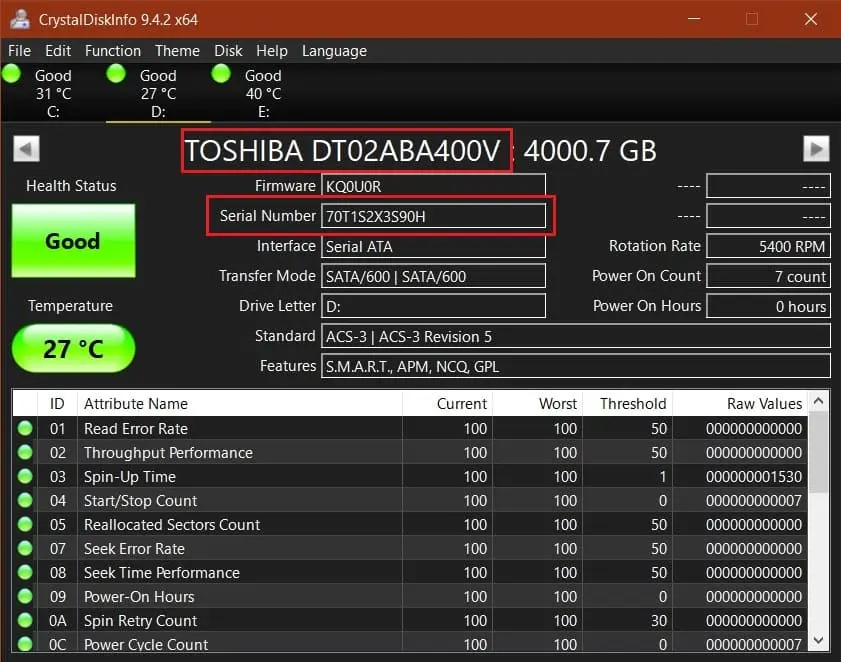Click the Power On Hours value

click(x=769, y=306)
